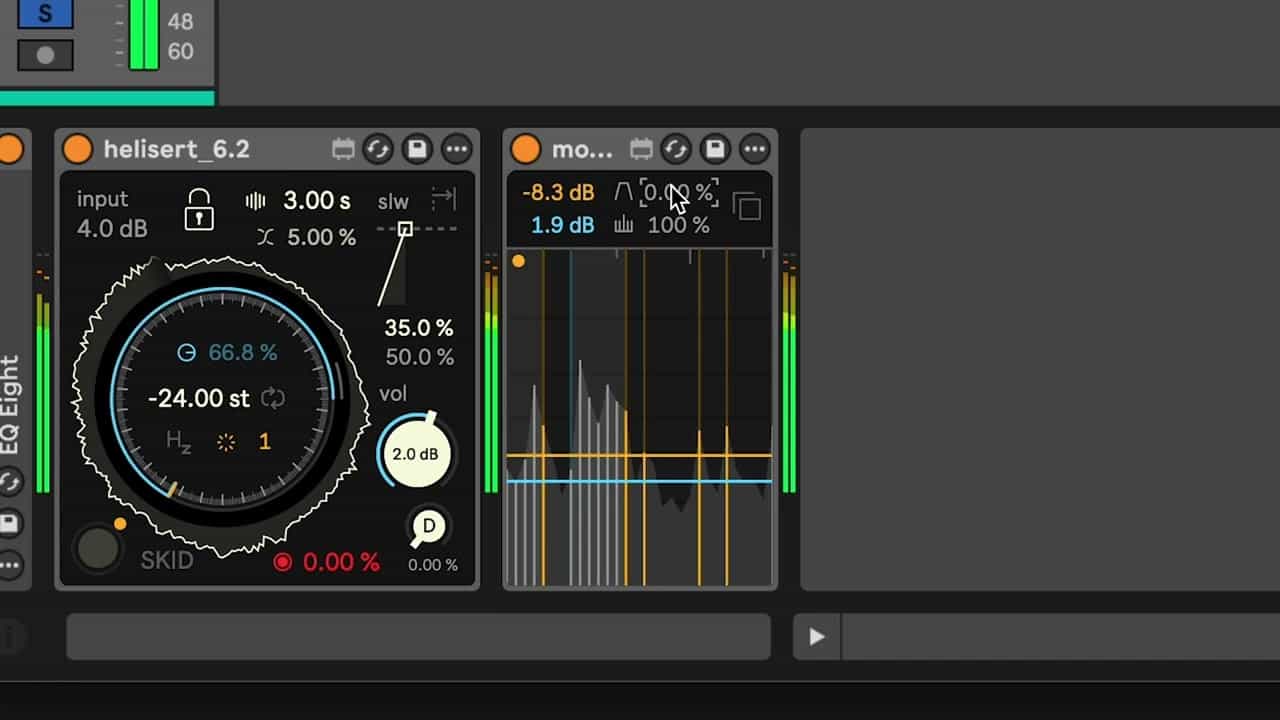This screenshot has width=1280, height=720.
Task: Toggle the track Solo S button
Action: click(x=45, y=13)
